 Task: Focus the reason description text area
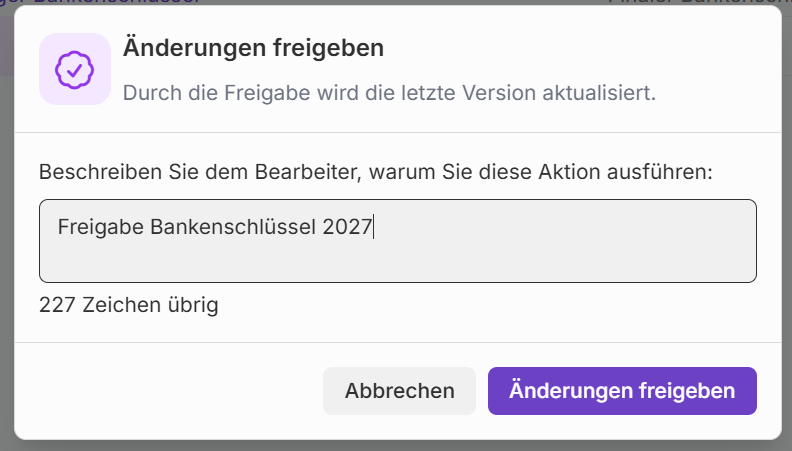(x=397, y=241)
